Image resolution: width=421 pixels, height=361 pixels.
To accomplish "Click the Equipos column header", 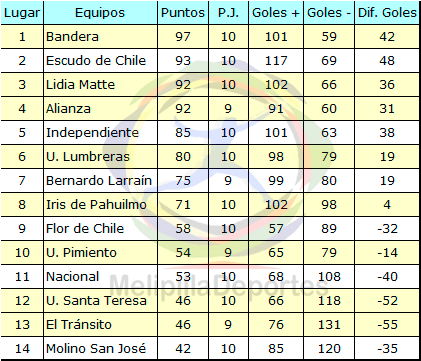I will click(x=100, y=13).
